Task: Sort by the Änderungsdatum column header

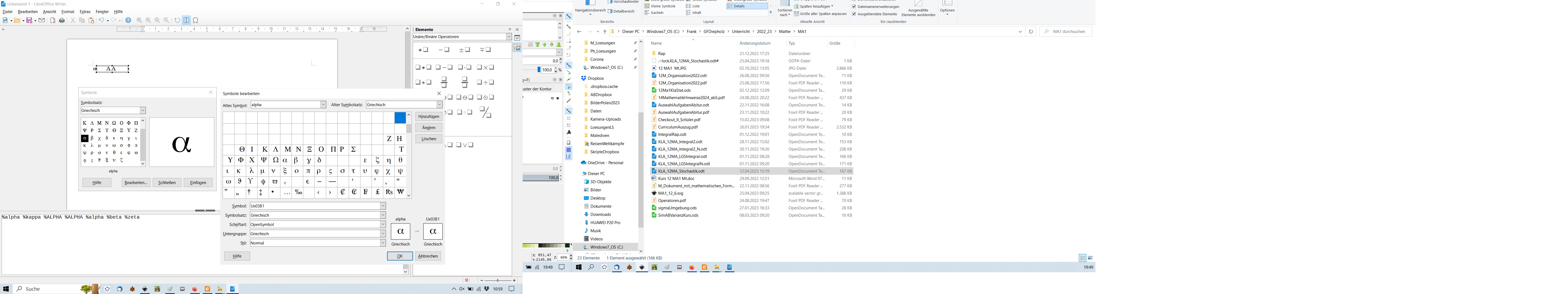Action: [x=755, y=43]
